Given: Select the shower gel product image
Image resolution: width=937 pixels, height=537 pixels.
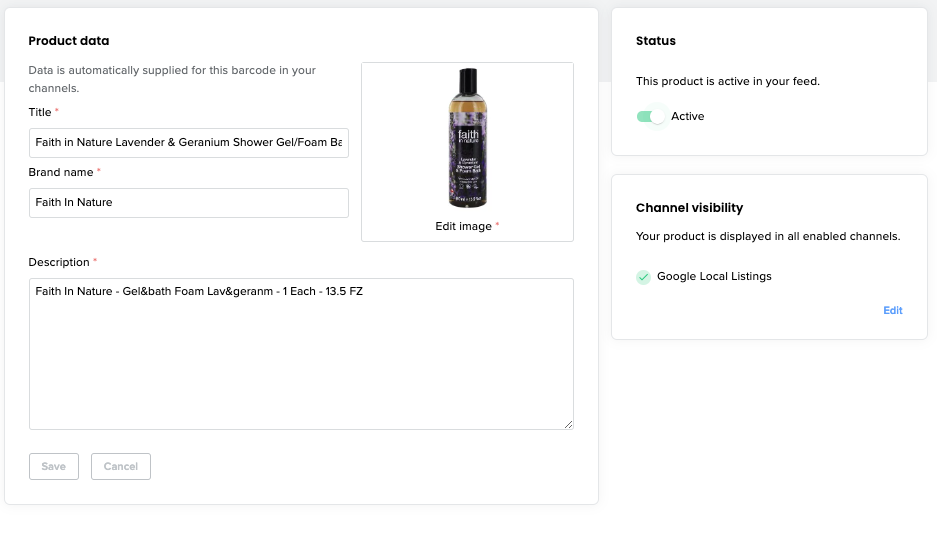Looking at the screenshot, I should 467,138.
